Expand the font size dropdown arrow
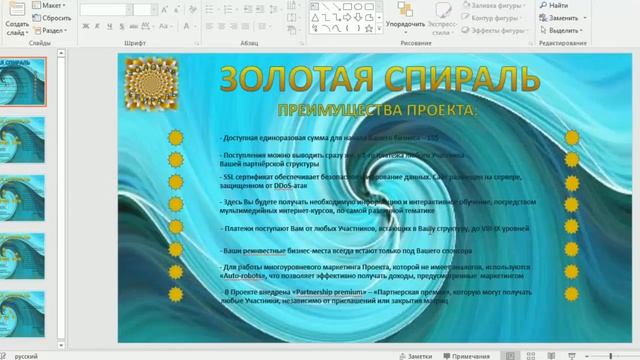 (x=154, y=9)
